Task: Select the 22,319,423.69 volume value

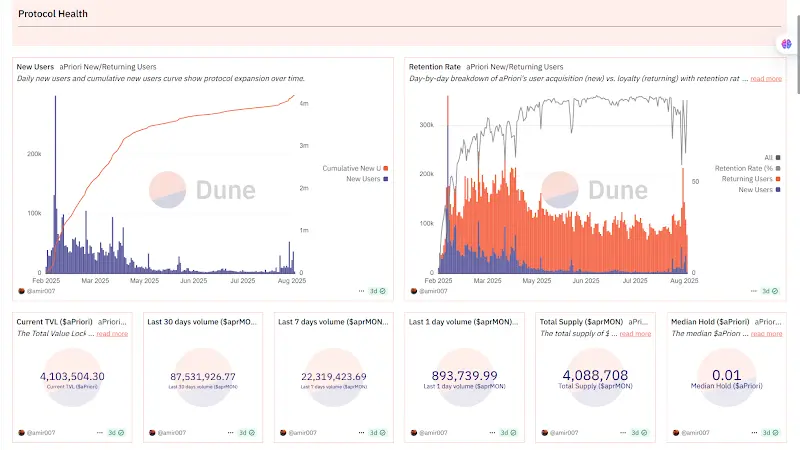Action: (x=334, y=377)
